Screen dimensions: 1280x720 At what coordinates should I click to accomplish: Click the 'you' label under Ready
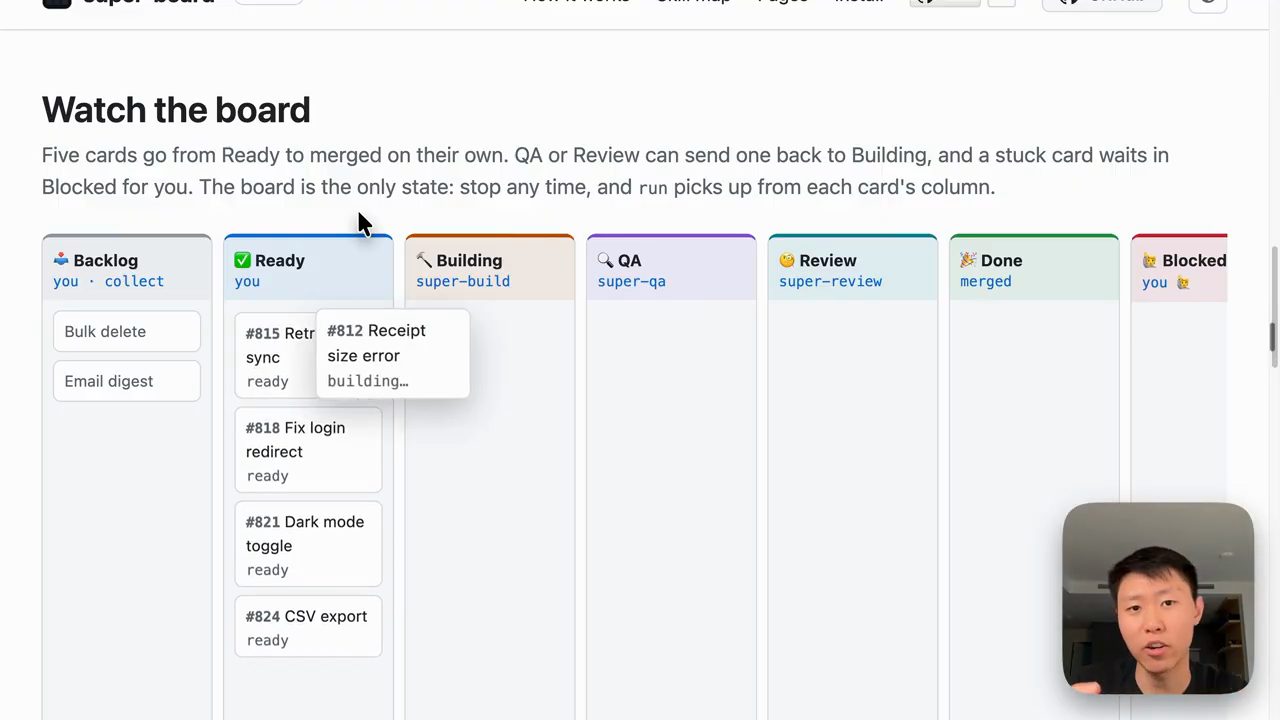coord(247,282)
